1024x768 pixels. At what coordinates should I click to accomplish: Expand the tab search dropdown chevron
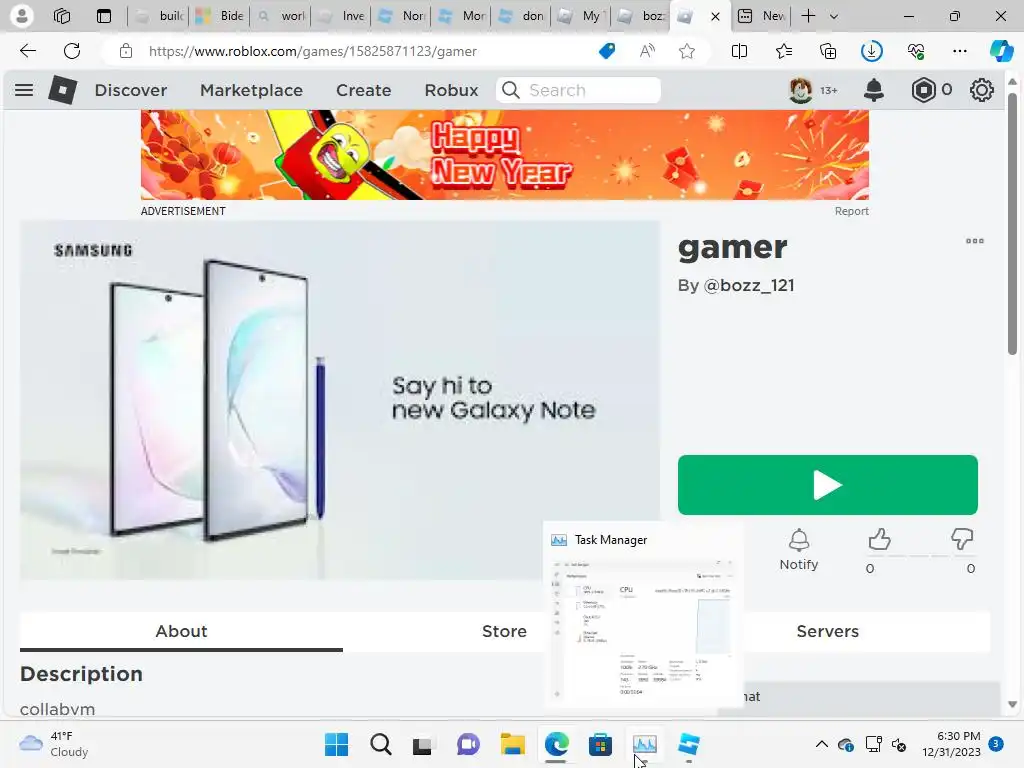point(834,16)
